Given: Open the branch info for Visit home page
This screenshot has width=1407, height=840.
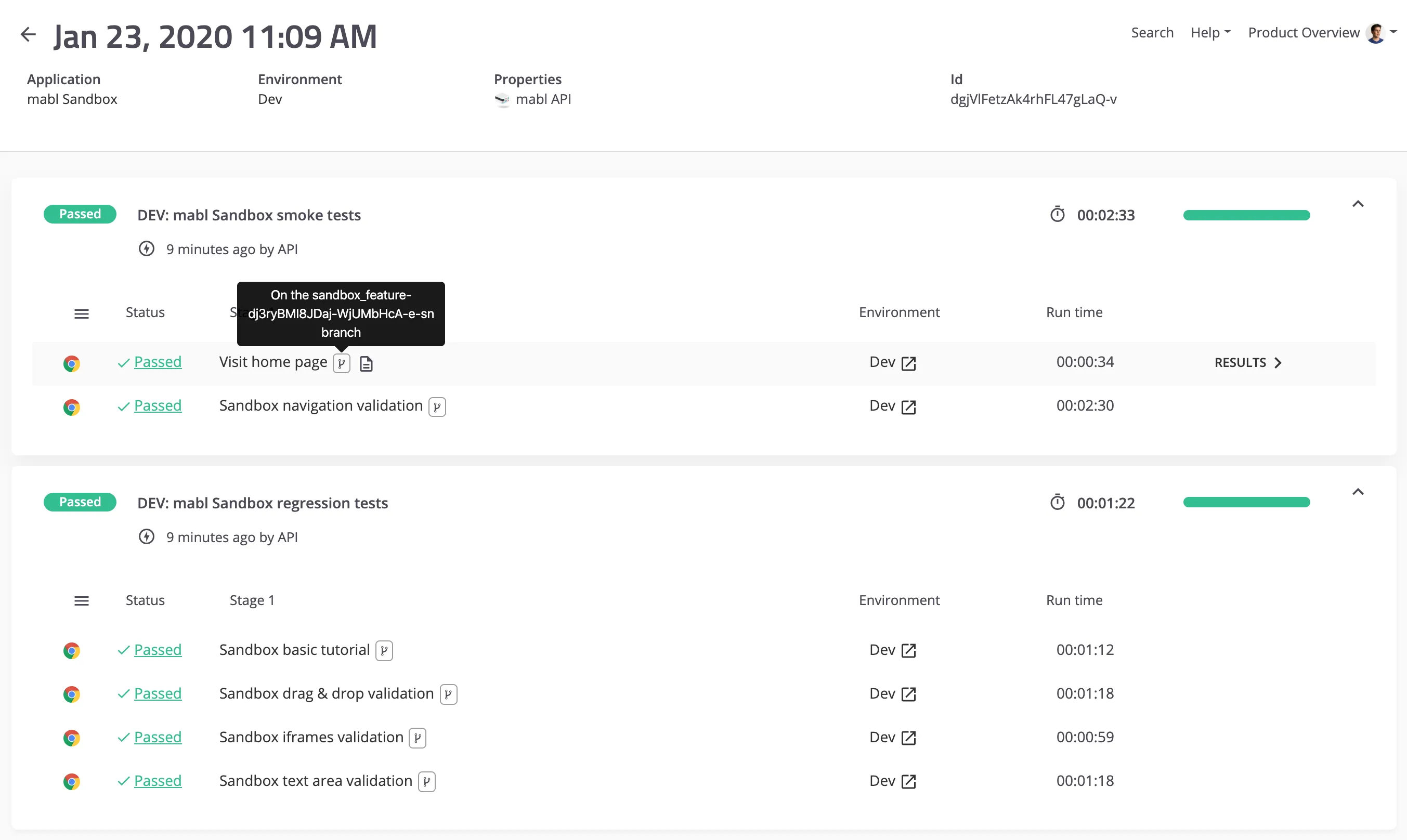Looking at the screenshot, I should (x=342, y=363).
